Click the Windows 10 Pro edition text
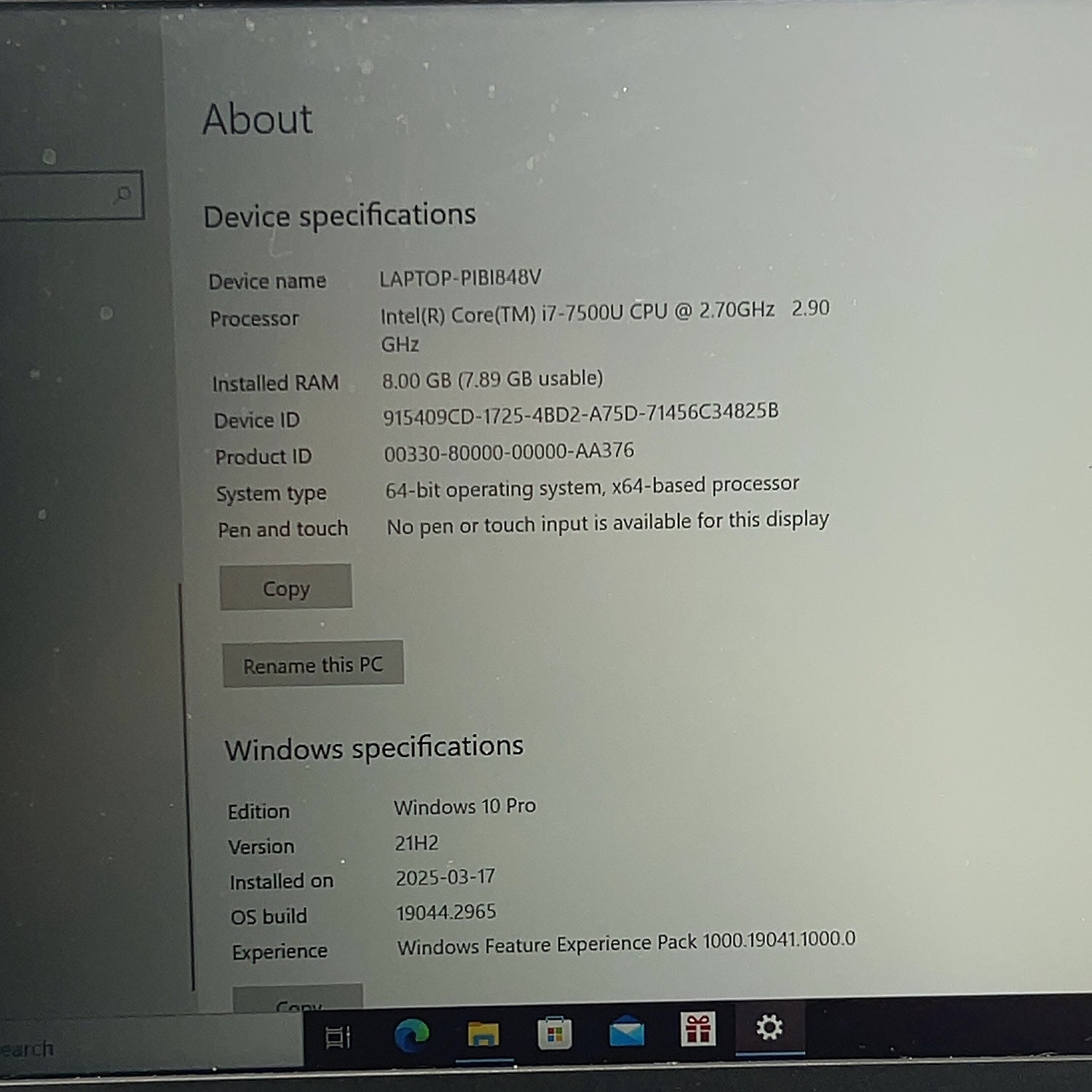The image size is (1092, 1092). click(465, 807)
